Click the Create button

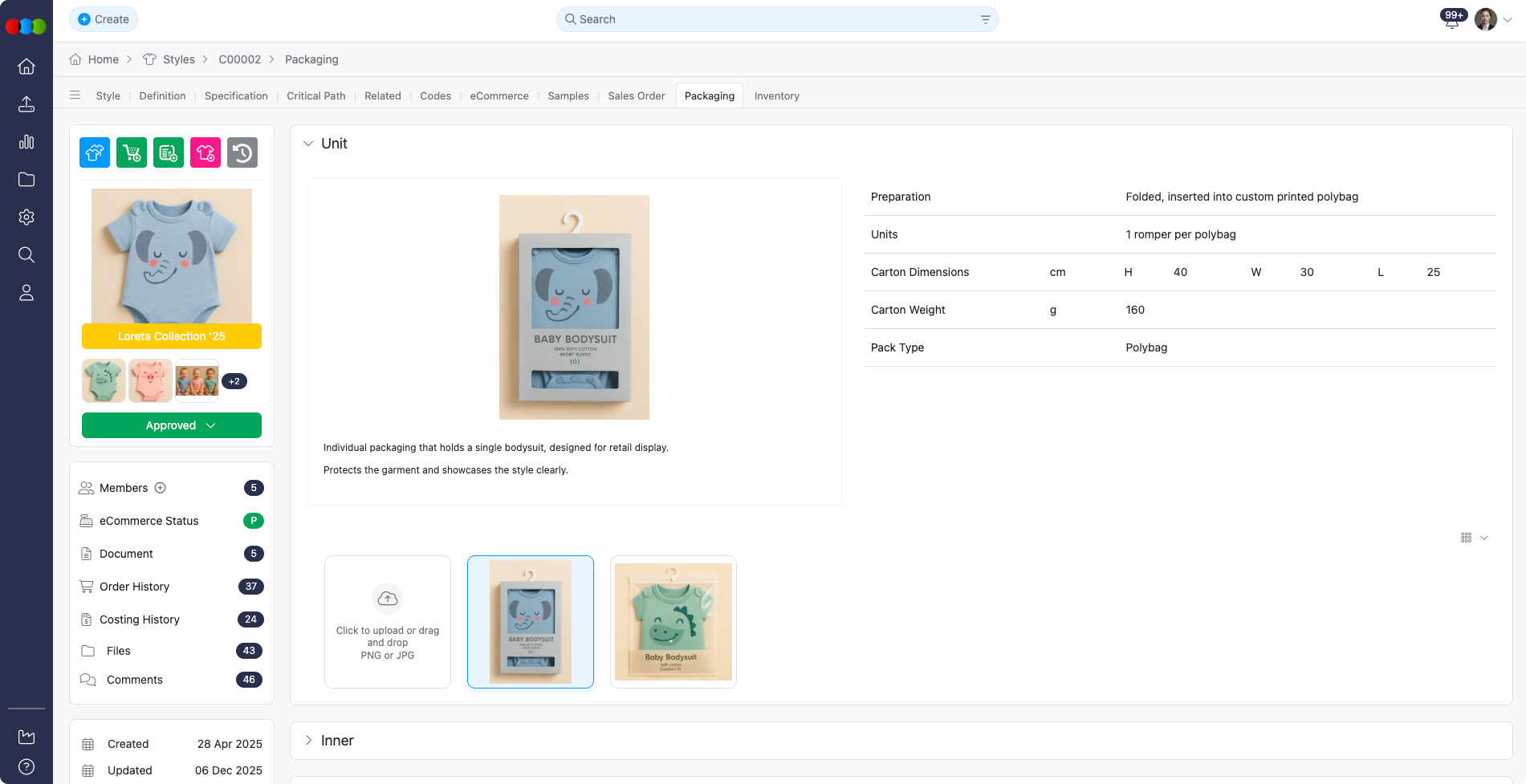coord(104,19)
